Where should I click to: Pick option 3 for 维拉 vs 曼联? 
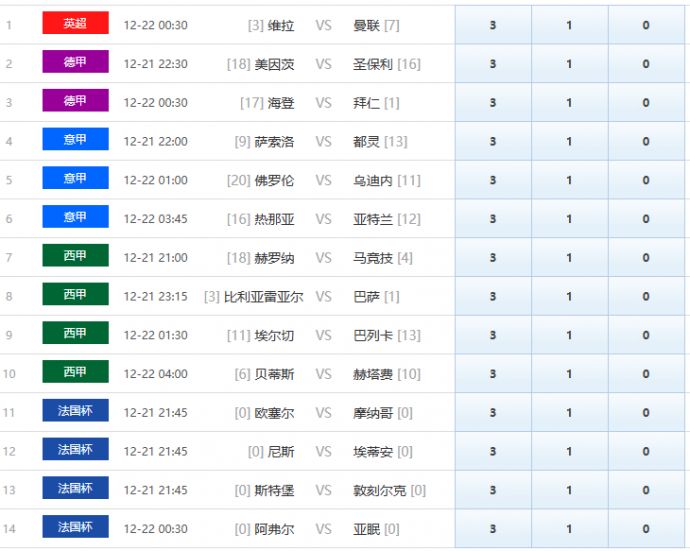(493, 25)
